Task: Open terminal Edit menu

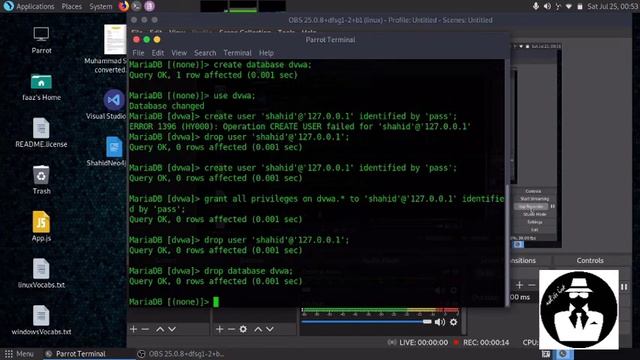Action: tap(158, 53)
